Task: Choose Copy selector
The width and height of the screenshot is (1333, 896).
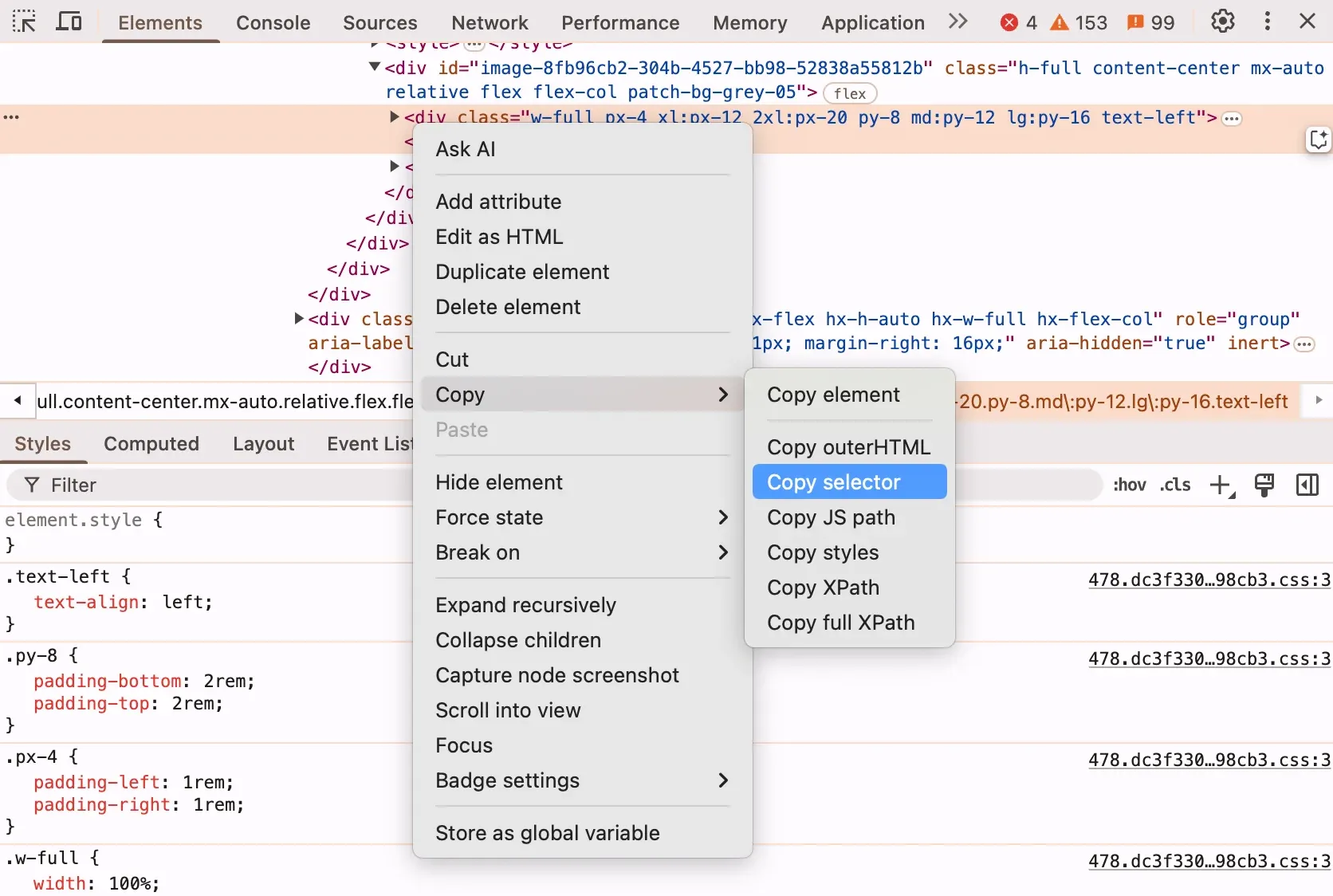Action: tap(850, 482)
